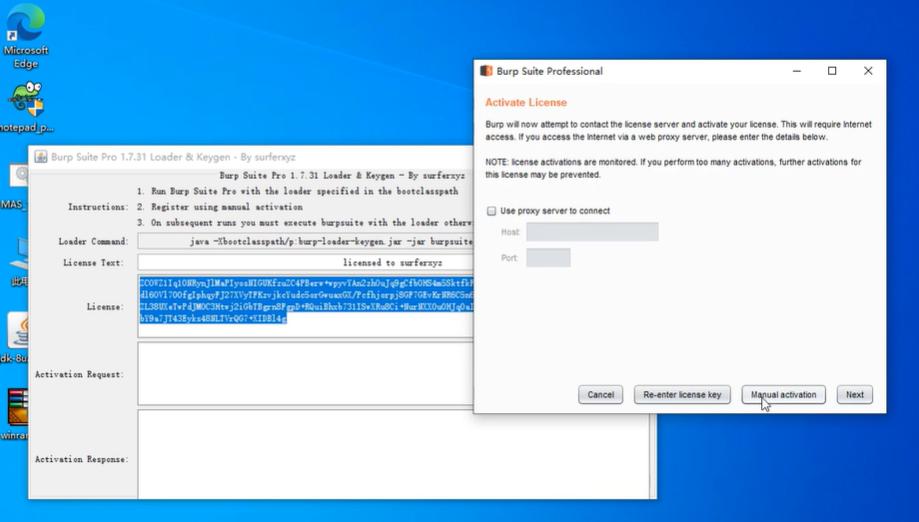Click the Loader Command field in keygen
The height and width of the screenshot is (522, 919).
click(x=305, y=241)
